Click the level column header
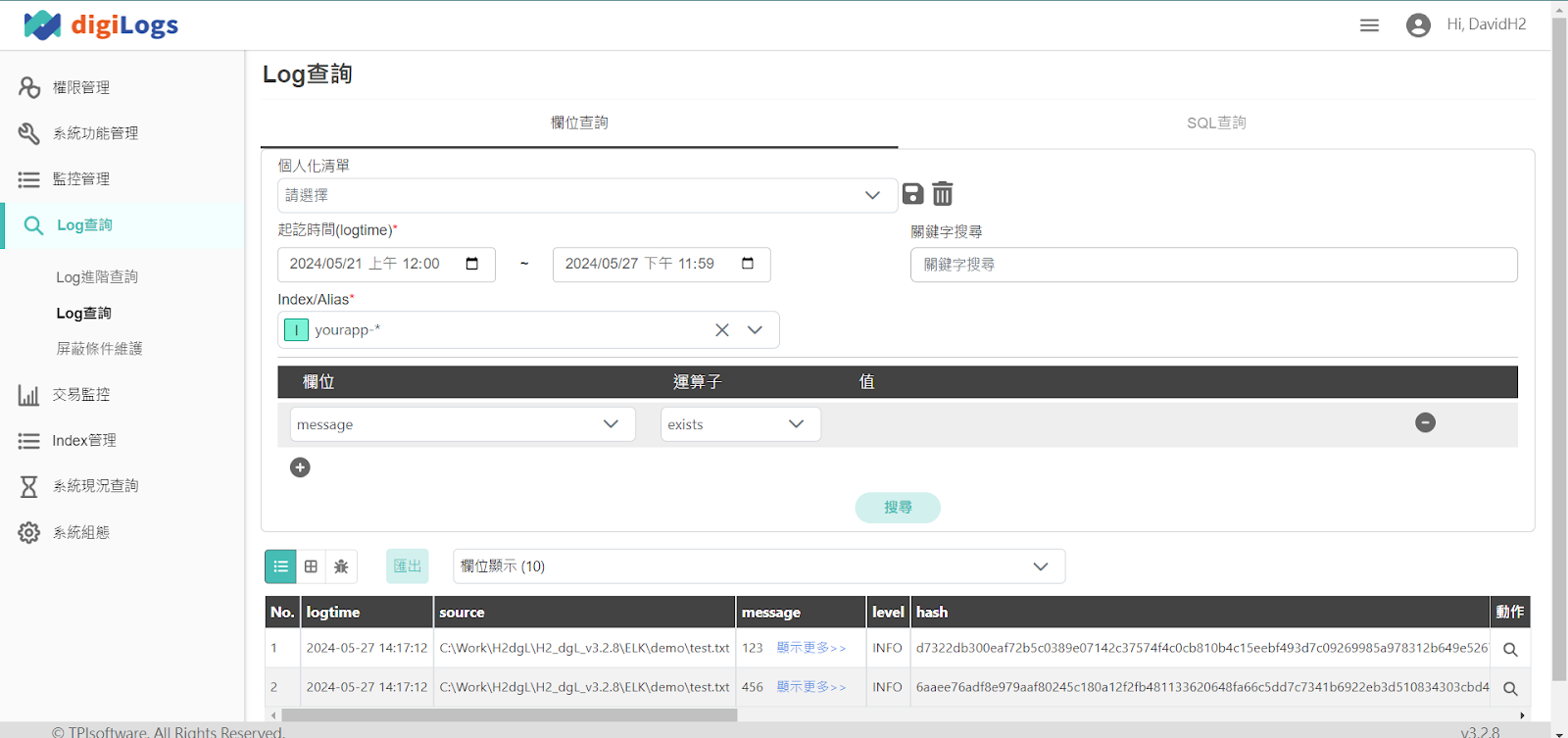This screenshot has width=1568, height=738. [888, 613]
